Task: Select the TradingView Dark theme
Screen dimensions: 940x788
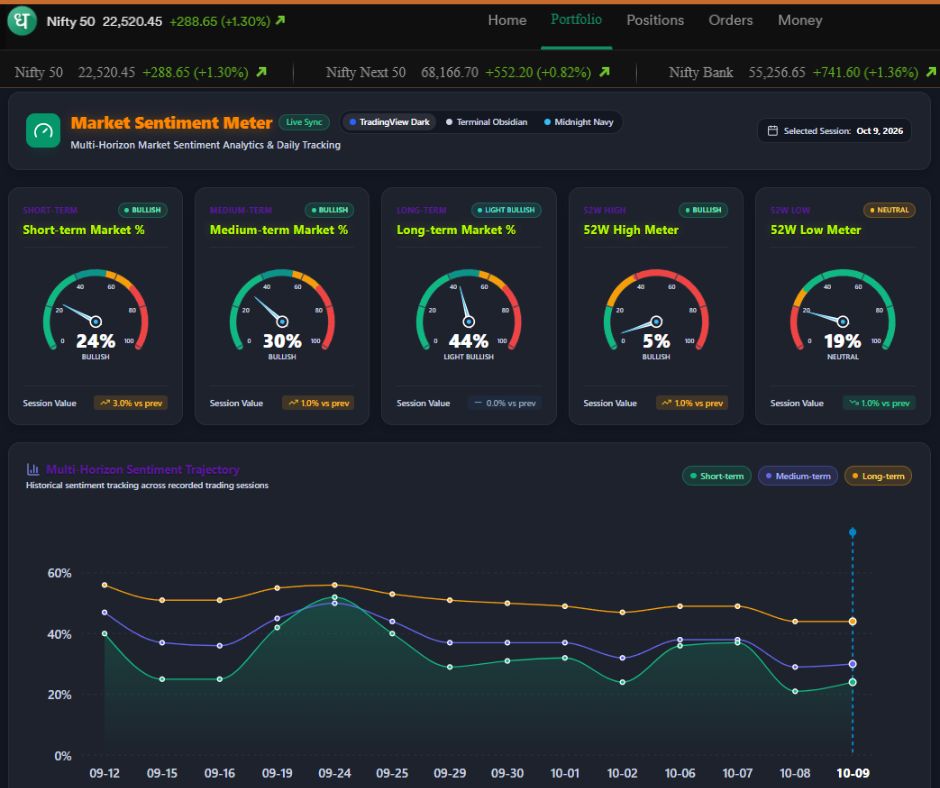Action: pos(390,122)
